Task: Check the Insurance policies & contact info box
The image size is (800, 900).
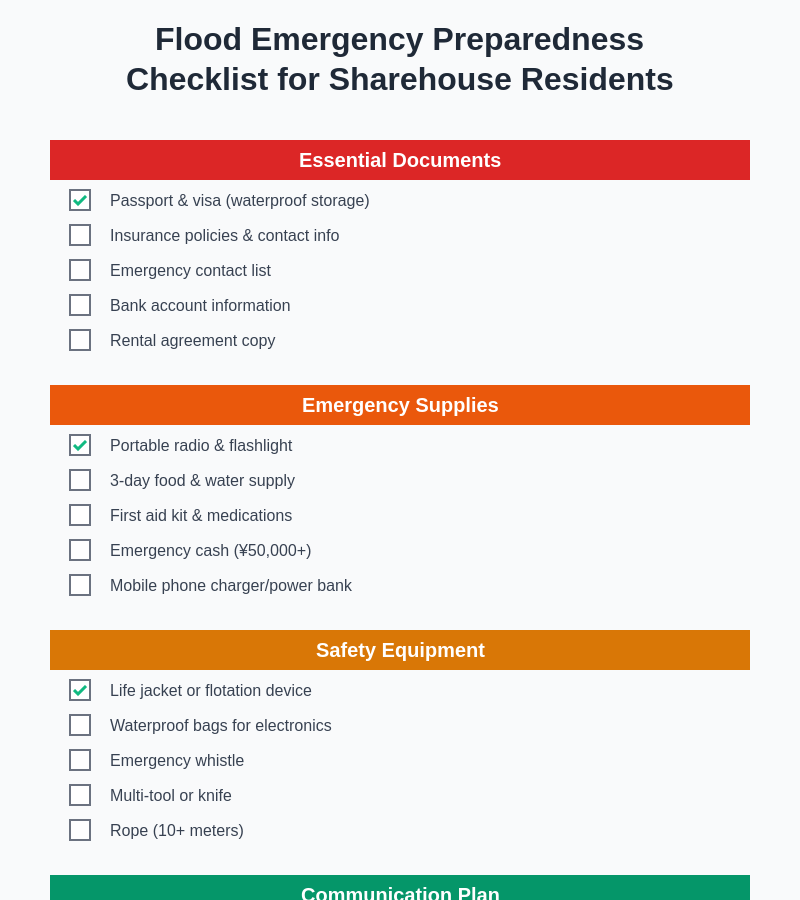Action: 80,235
